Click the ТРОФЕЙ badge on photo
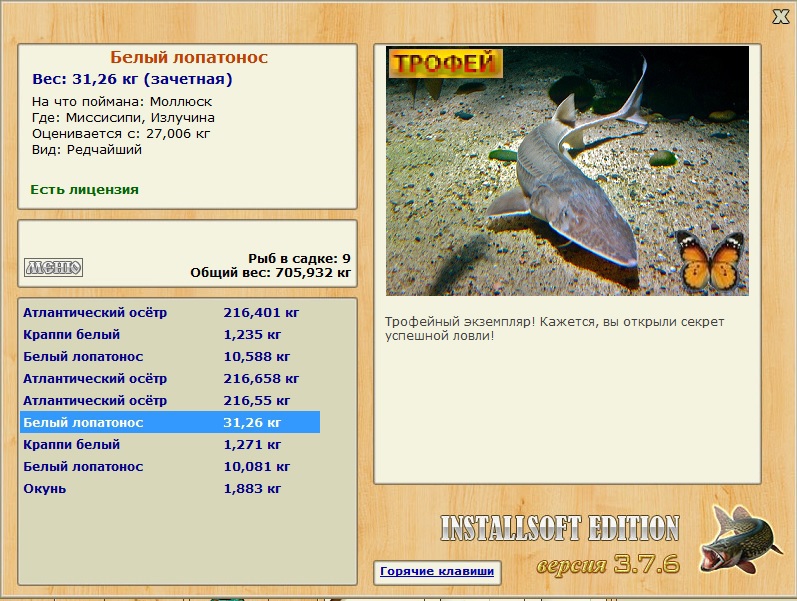This screenshot has width=797, height=601. pyautogui.click(x=446, y=64)
